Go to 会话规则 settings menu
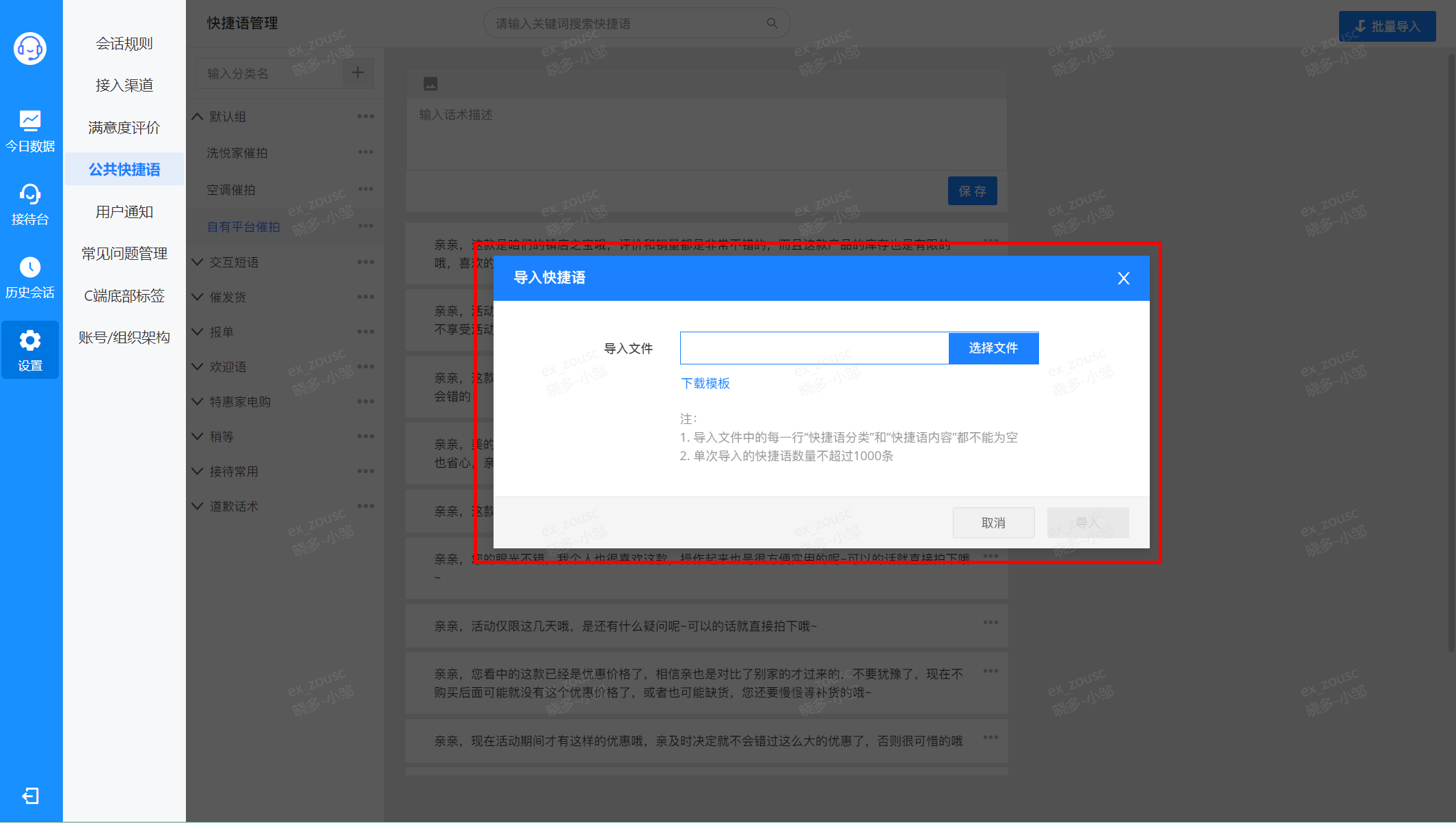 pos(124,44)
